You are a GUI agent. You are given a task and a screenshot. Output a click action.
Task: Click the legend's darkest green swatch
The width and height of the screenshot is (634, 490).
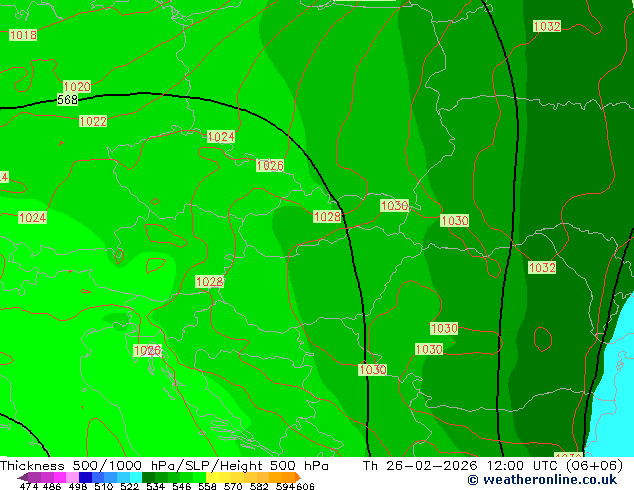pyautogui.click(x=148, y=477)
